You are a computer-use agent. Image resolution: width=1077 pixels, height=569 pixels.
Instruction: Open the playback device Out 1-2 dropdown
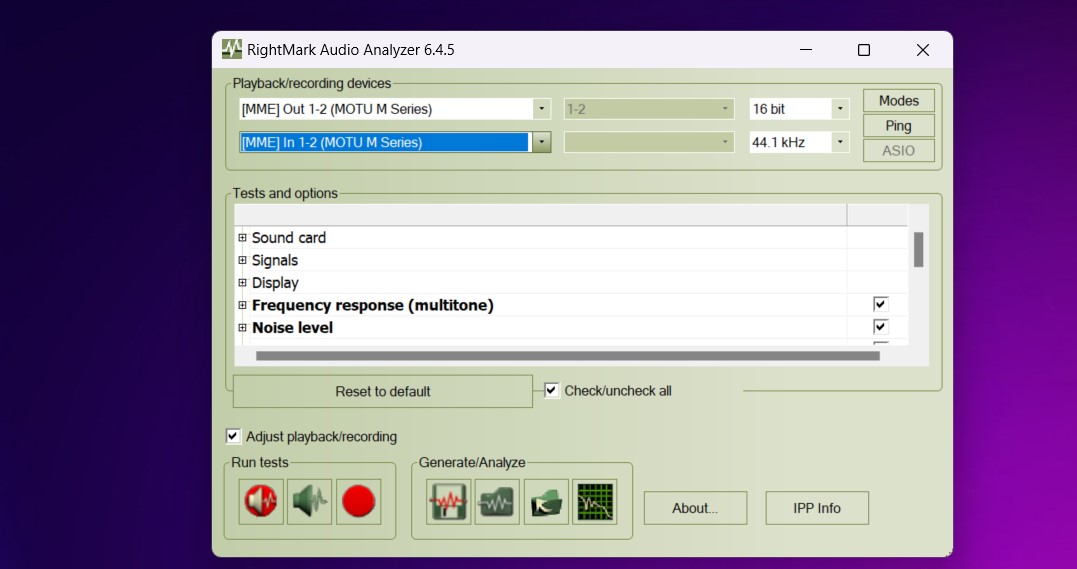tap(541, 109)
